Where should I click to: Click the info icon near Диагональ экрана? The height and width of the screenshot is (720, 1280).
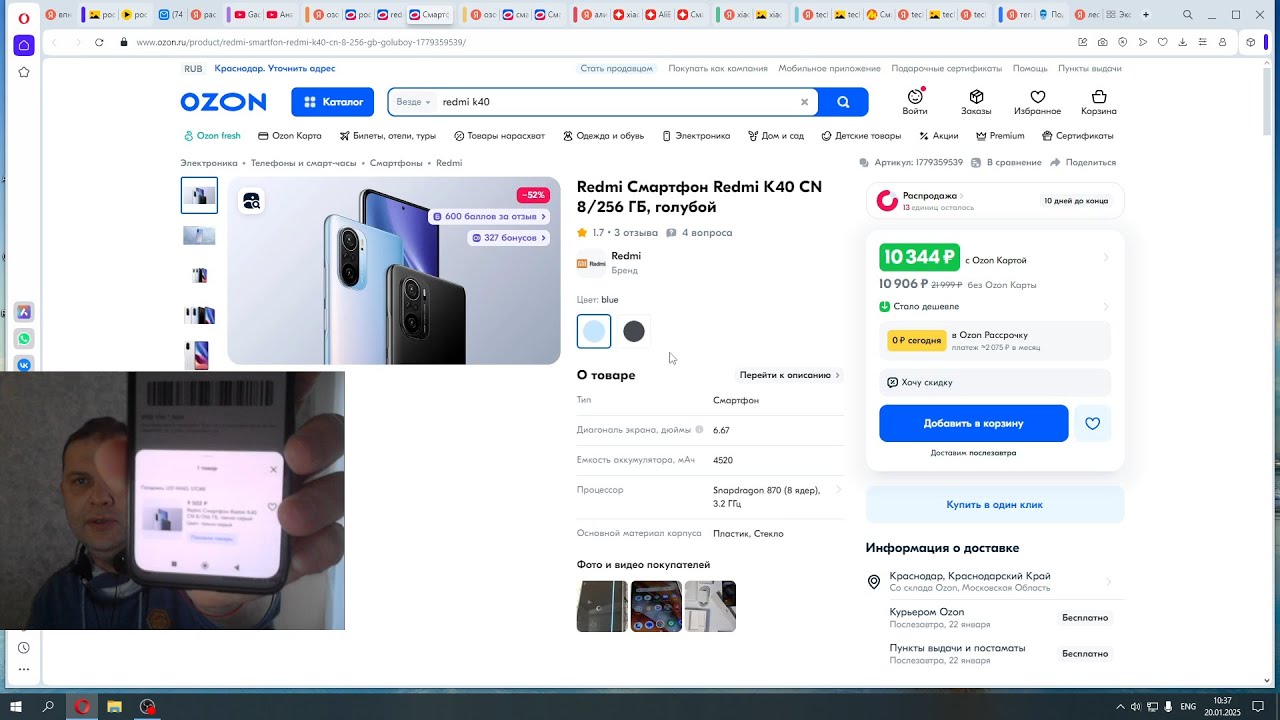(x=699, y=430)
